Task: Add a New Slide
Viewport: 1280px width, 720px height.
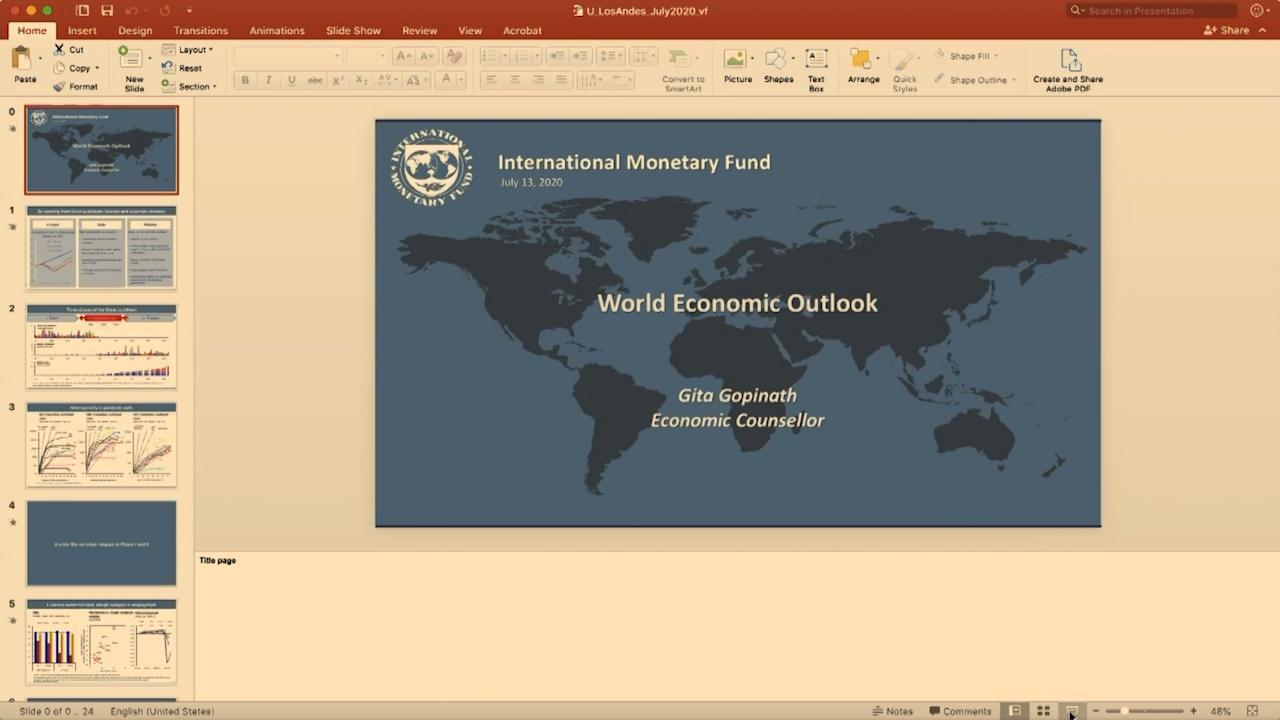Action: tap(133, 68)
